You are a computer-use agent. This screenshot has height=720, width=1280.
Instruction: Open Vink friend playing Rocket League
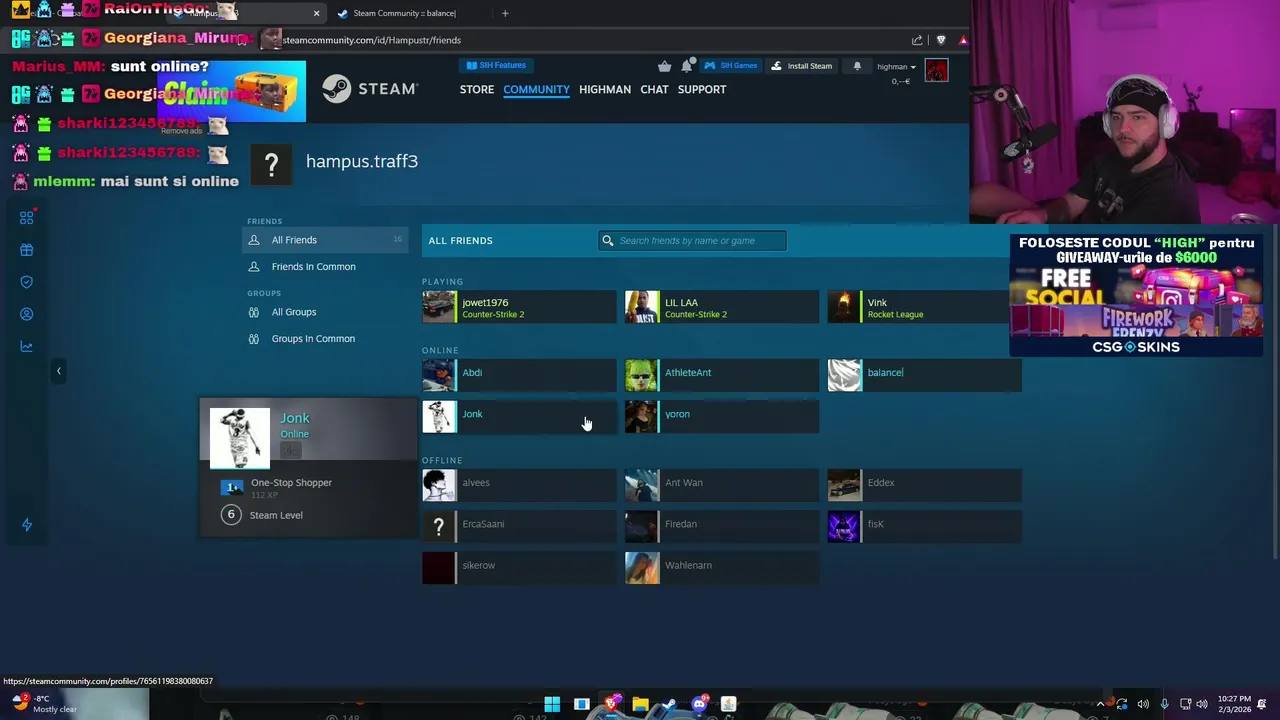click(925, 307)
